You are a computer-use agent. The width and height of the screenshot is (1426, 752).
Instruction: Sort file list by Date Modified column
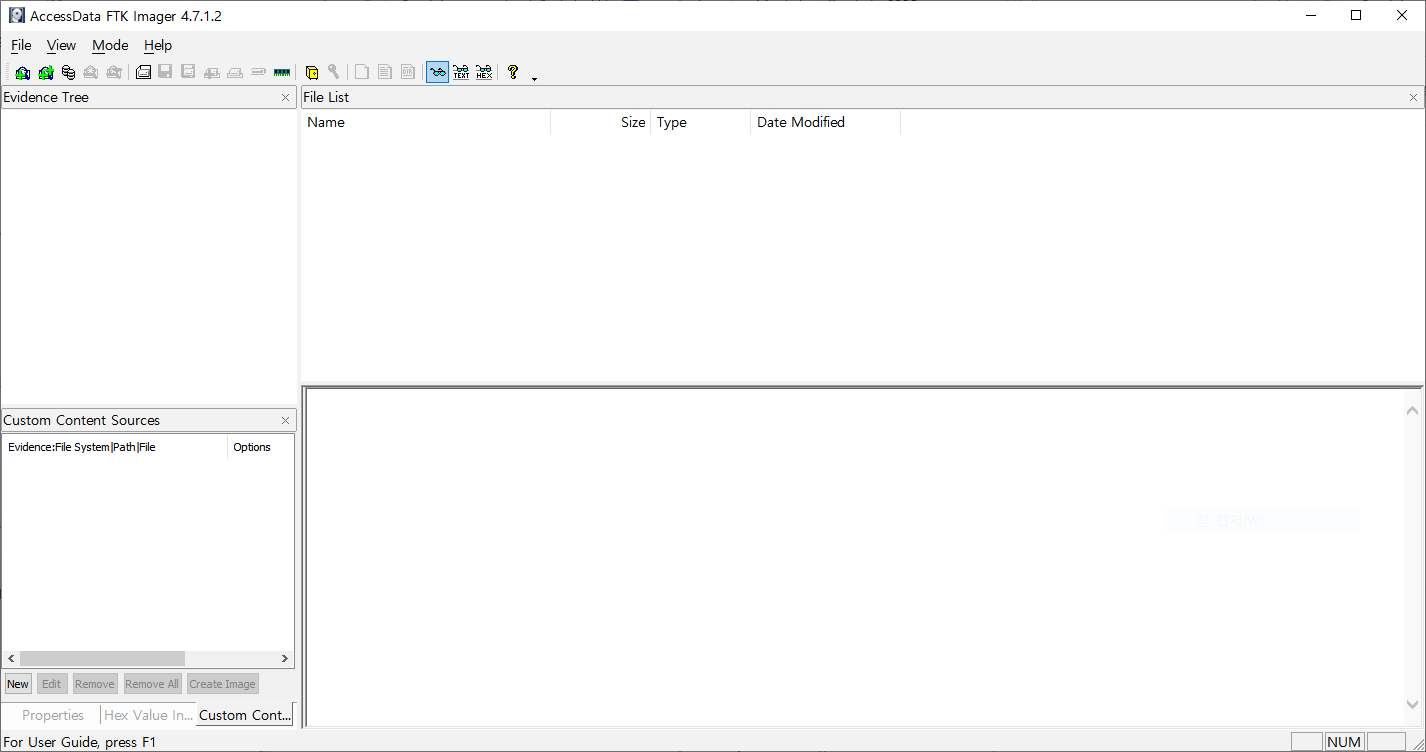tap(826, 122)
